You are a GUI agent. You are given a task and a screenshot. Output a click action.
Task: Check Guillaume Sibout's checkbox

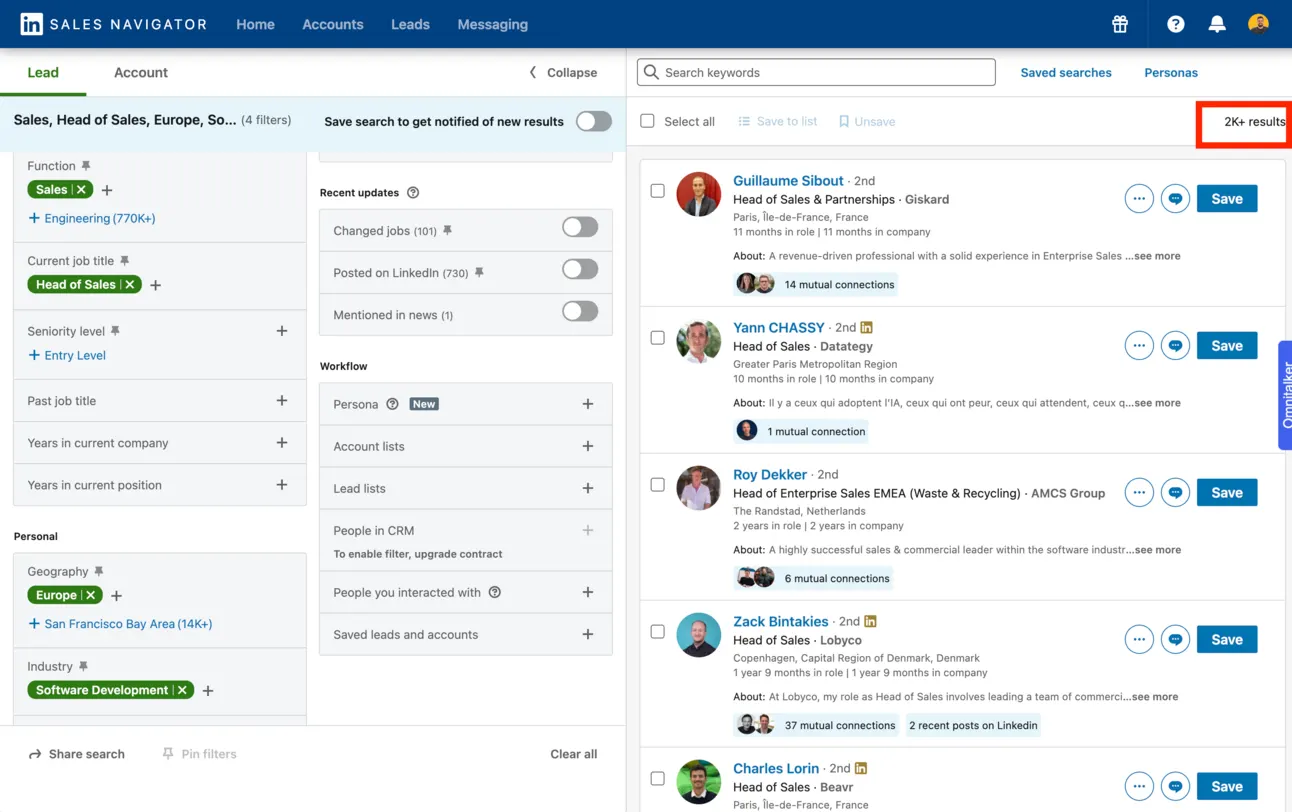pyautogui.click(x=657, y=190)
